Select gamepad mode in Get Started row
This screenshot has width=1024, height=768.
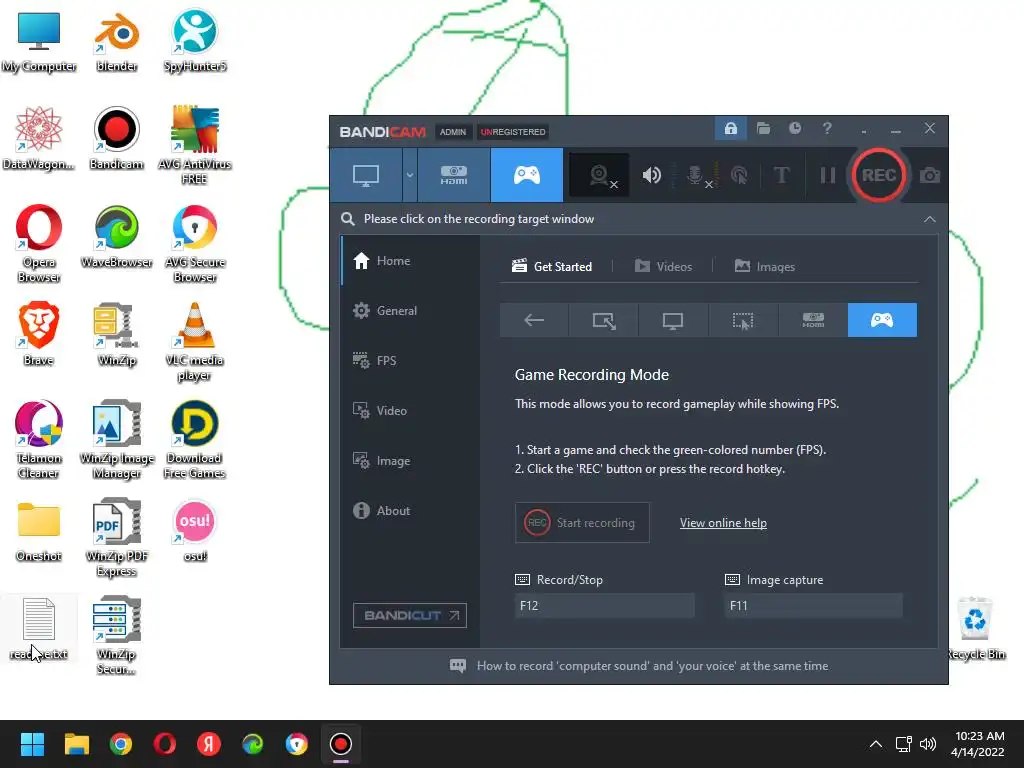pos(882,320)
